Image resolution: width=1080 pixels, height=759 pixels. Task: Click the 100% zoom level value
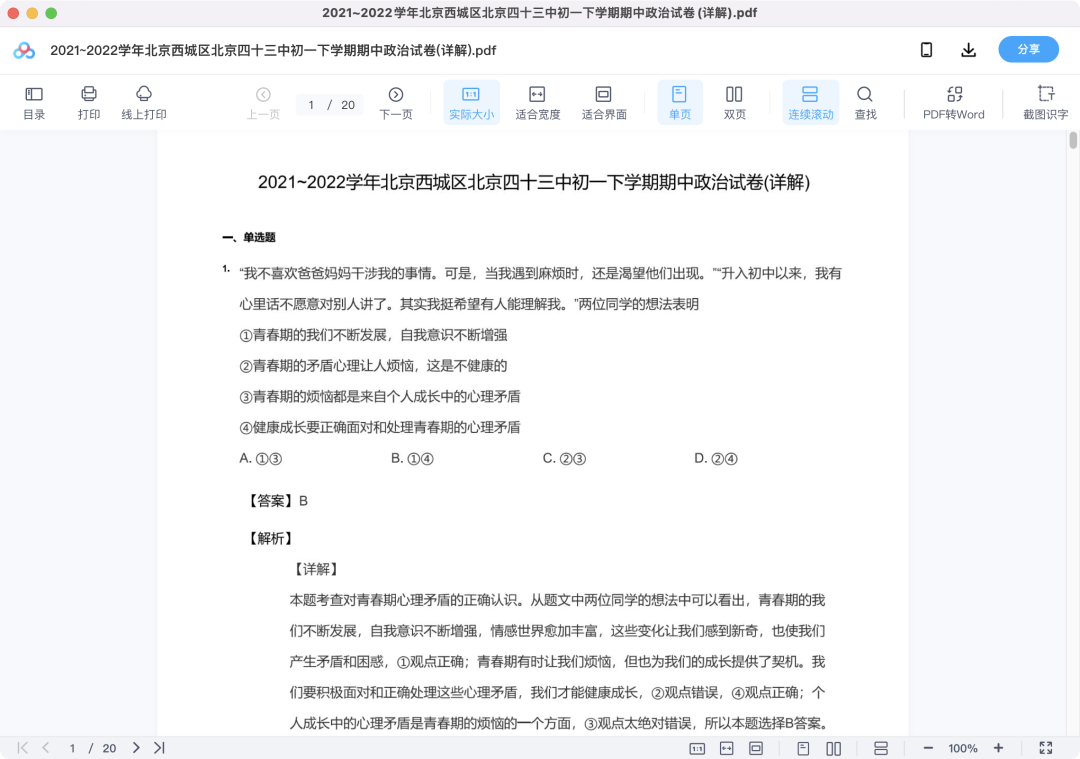pyautogui.click(x=963, y=749)
